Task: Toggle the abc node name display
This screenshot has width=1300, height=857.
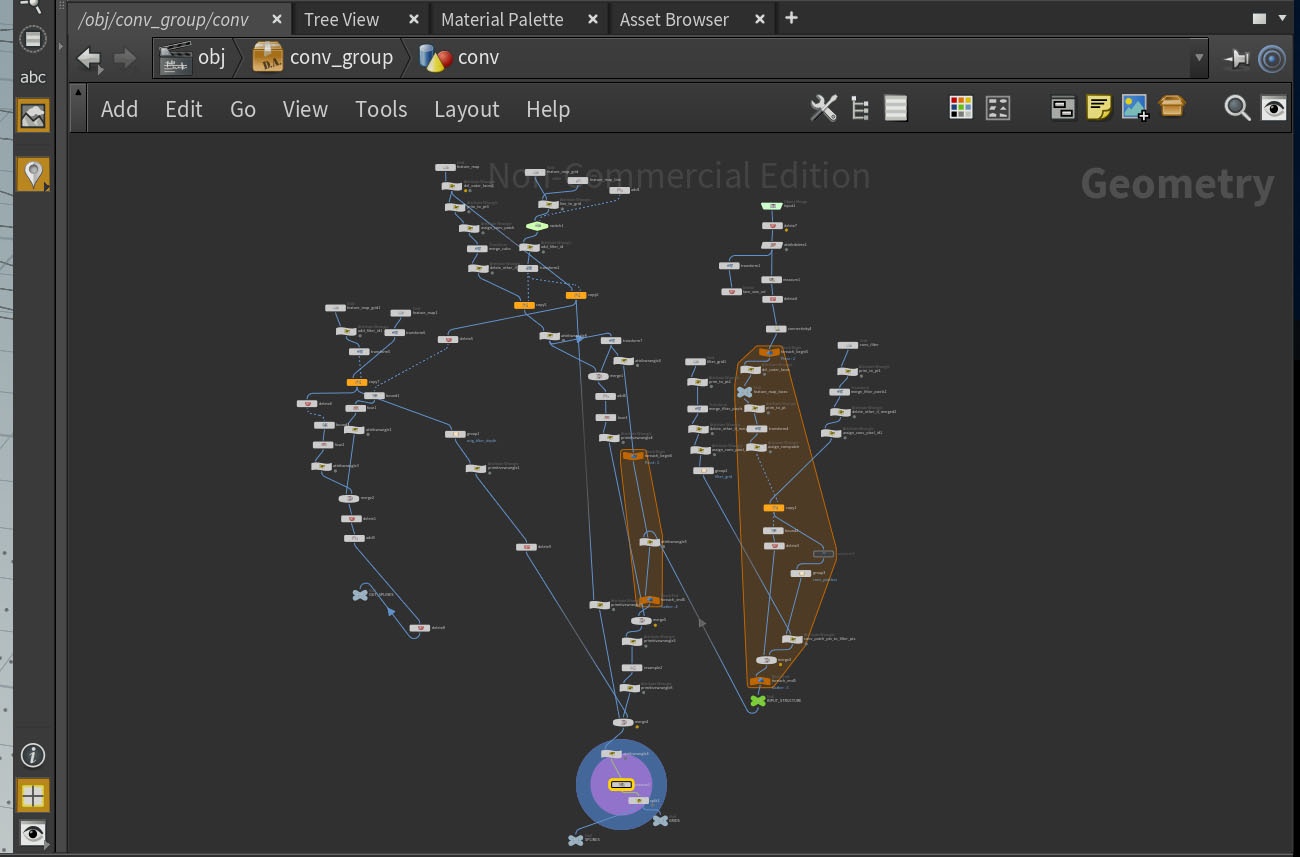Action: point(33,76)
